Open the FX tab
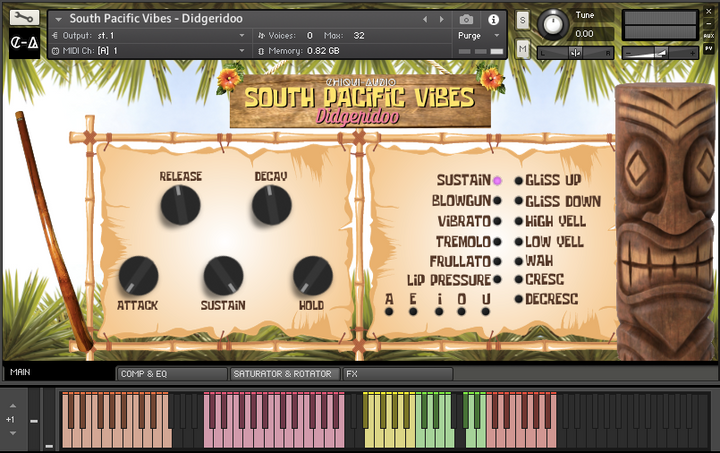Viewport: 720px width, 453px height. (x=398, y=374)
